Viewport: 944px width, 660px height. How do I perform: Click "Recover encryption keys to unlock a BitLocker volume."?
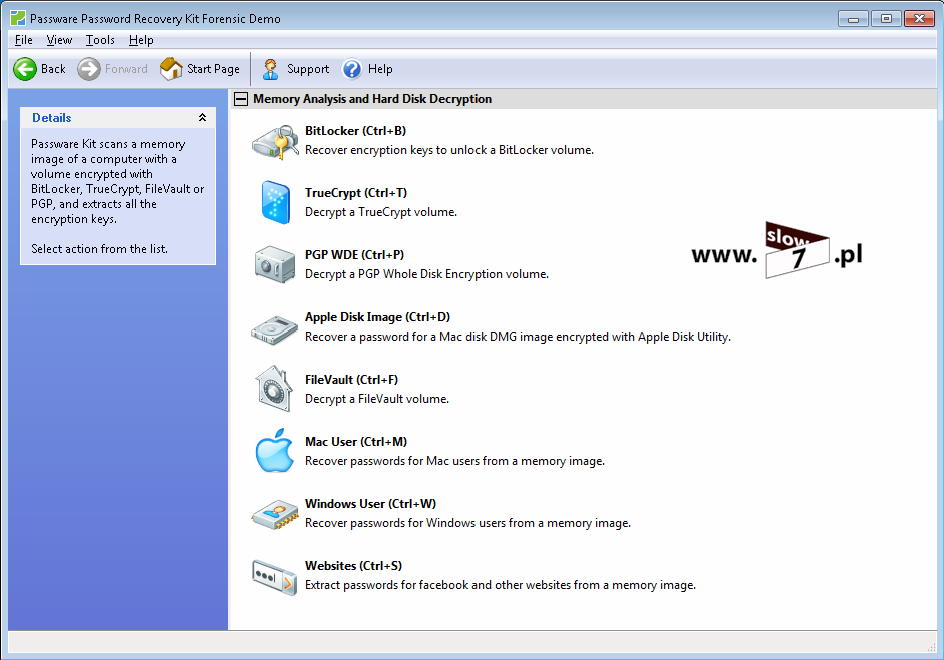(x=449, y=150)
